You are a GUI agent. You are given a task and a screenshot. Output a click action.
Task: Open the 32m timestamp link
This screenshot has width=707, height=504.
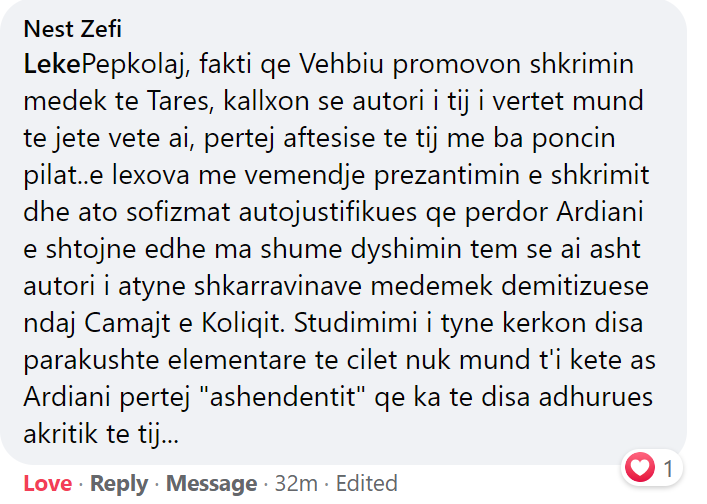point(296,483)
